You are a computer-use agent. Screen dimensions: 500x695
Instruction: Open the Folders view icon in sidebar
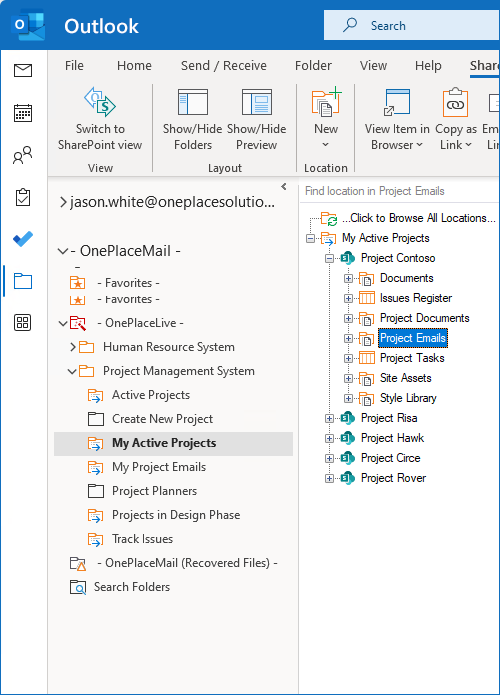23,281
